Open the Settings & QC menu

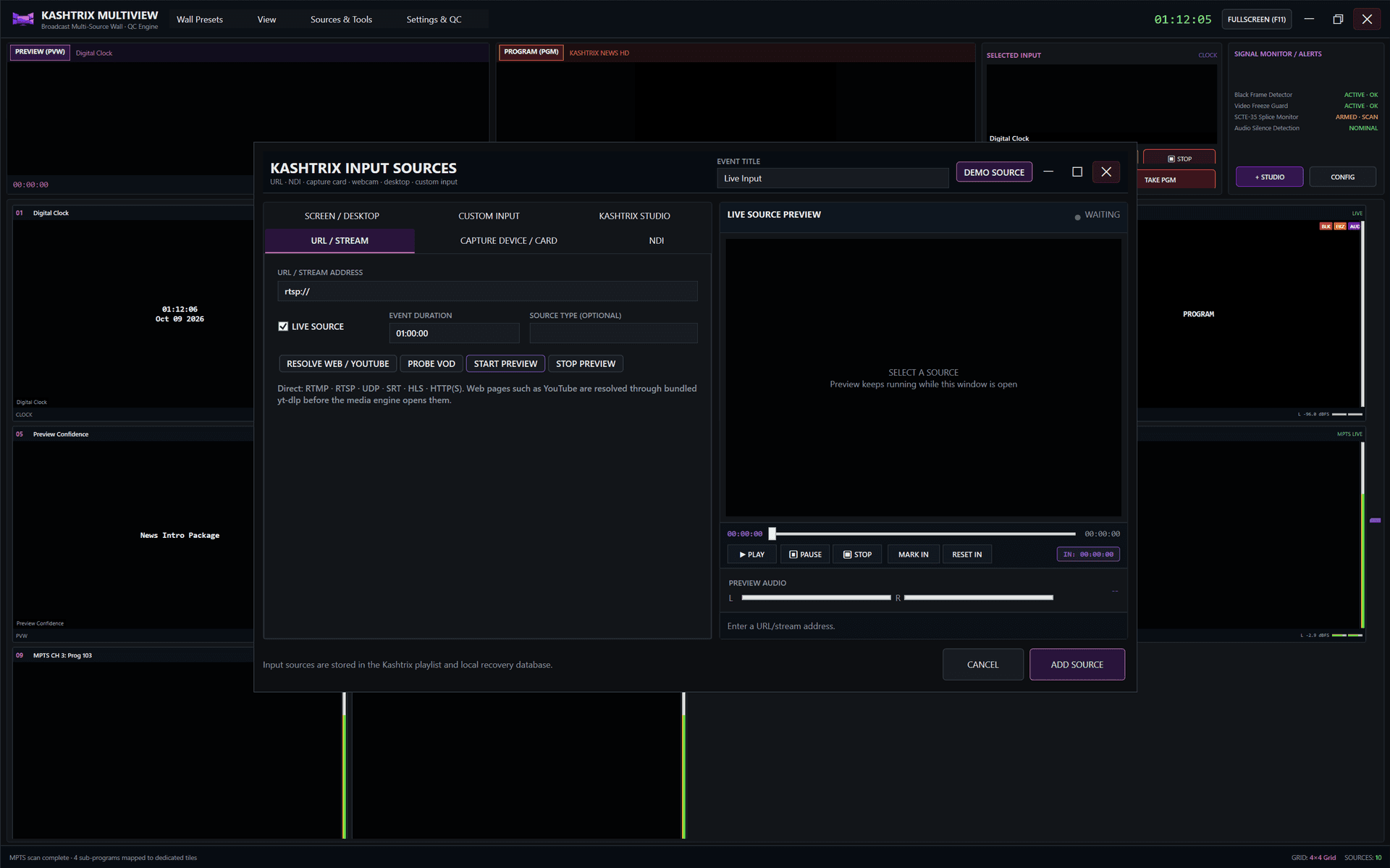(434, 20)
